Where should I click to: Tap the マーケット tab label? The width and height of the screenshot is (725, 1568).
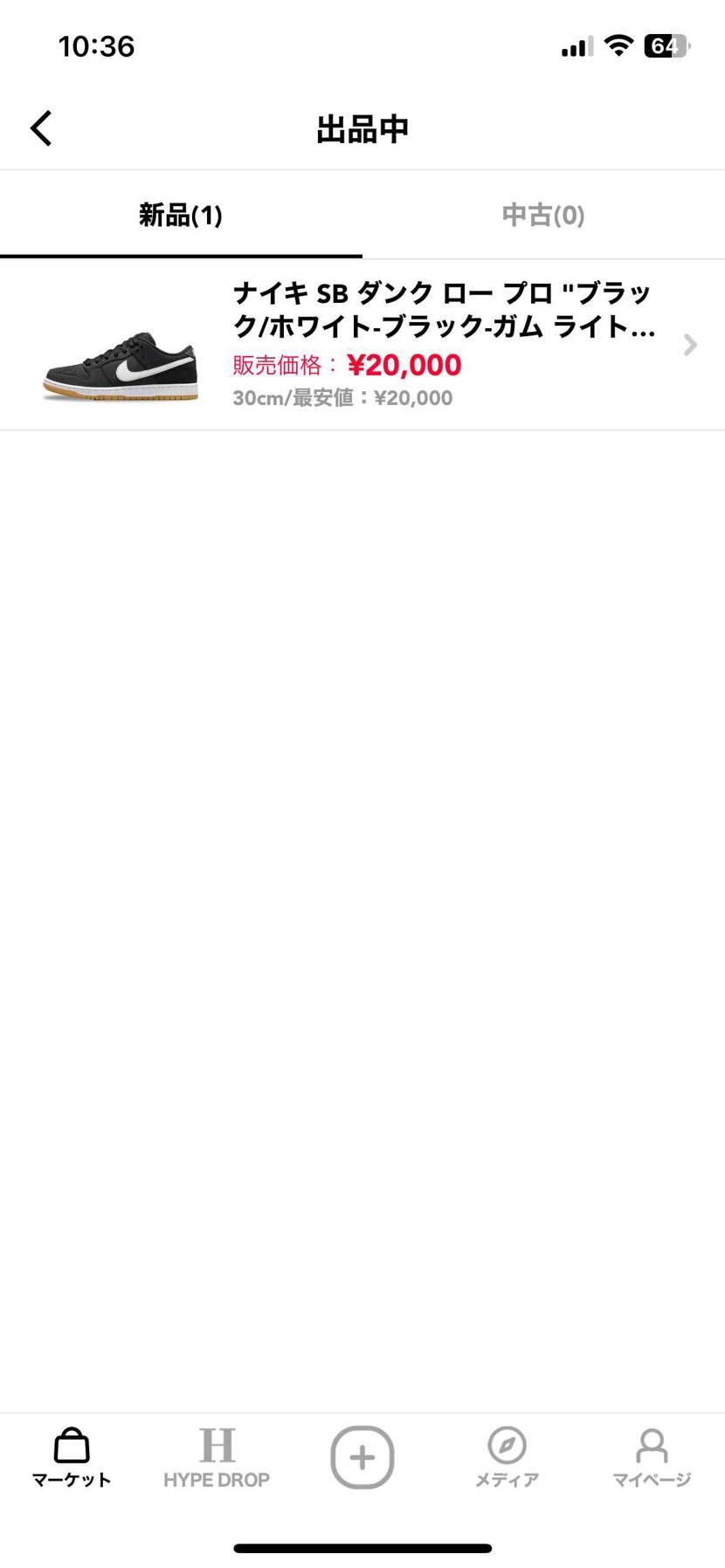click(x=72, y=1480)
